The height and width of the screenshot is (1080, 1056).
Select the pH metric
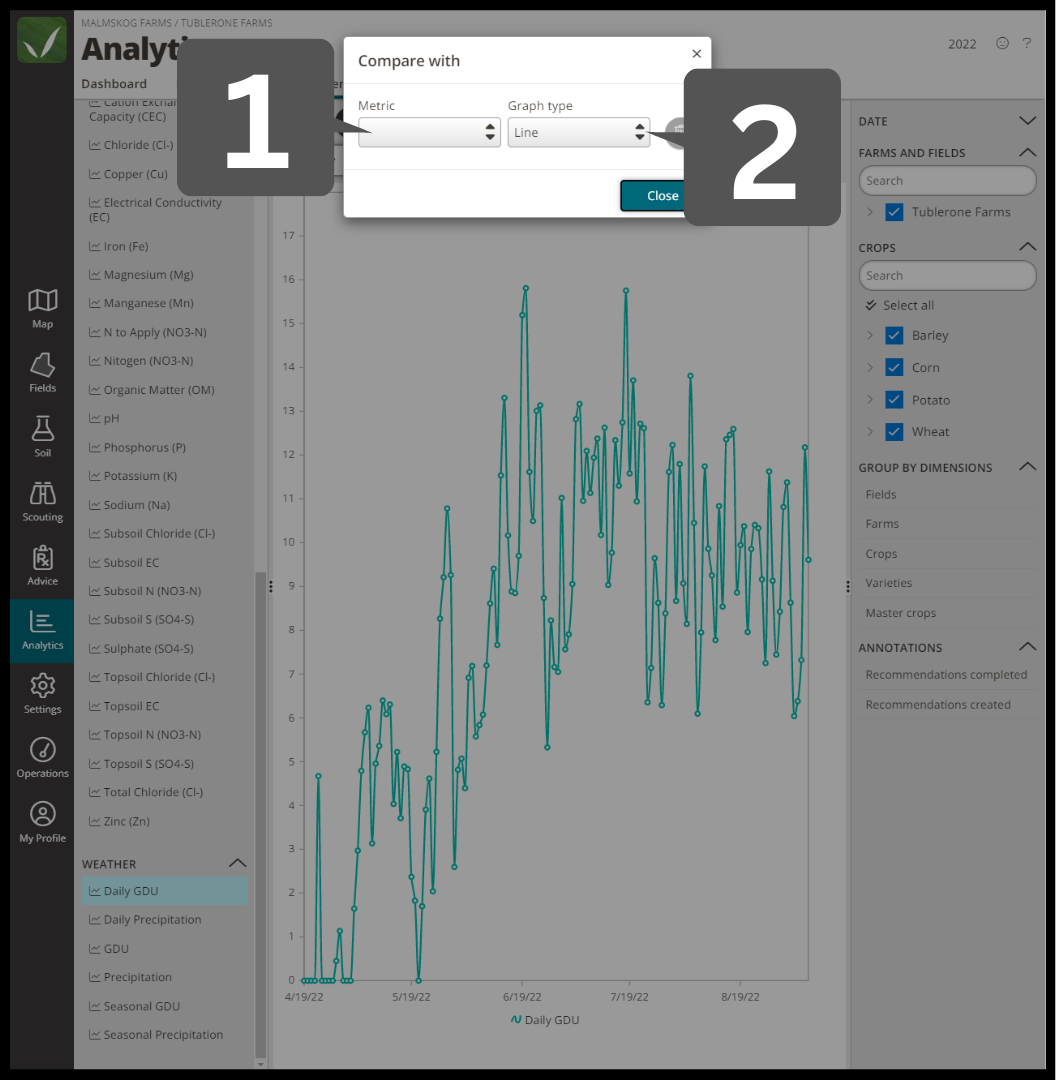click(104, 418)
